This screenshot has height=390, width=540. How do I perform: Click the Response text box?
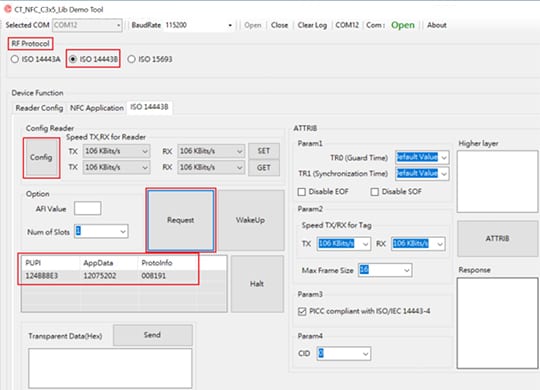click(497, 323)
